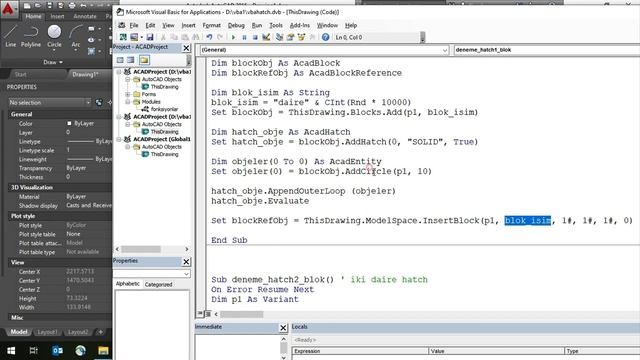Open VBA Help with the question mark icon

(x=325, y=37)
